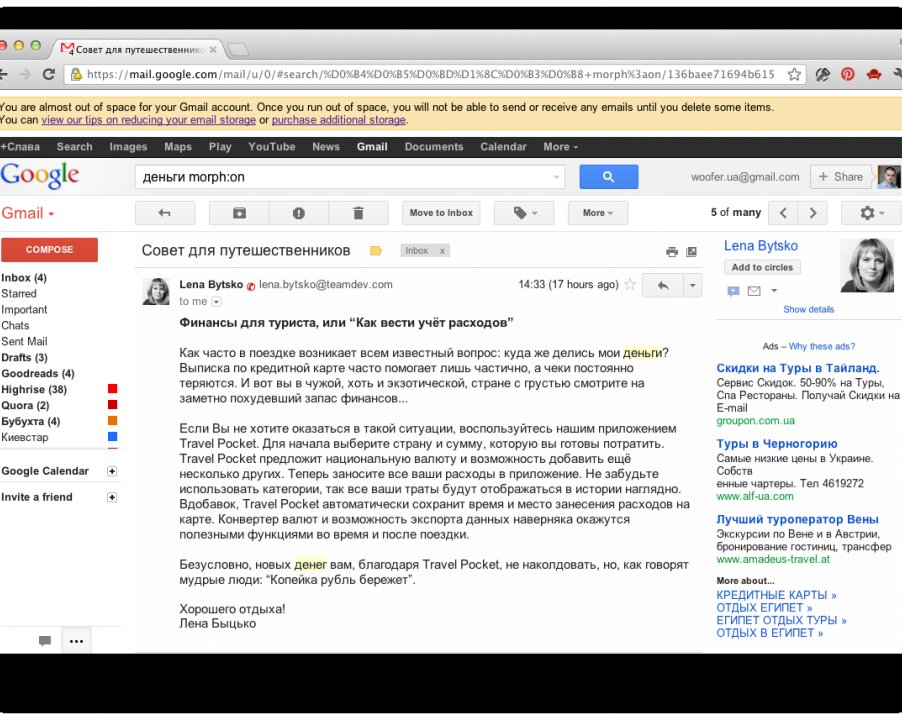902x720 pixels.
Task: Click the Add to circles button
Action: (762, 267)
